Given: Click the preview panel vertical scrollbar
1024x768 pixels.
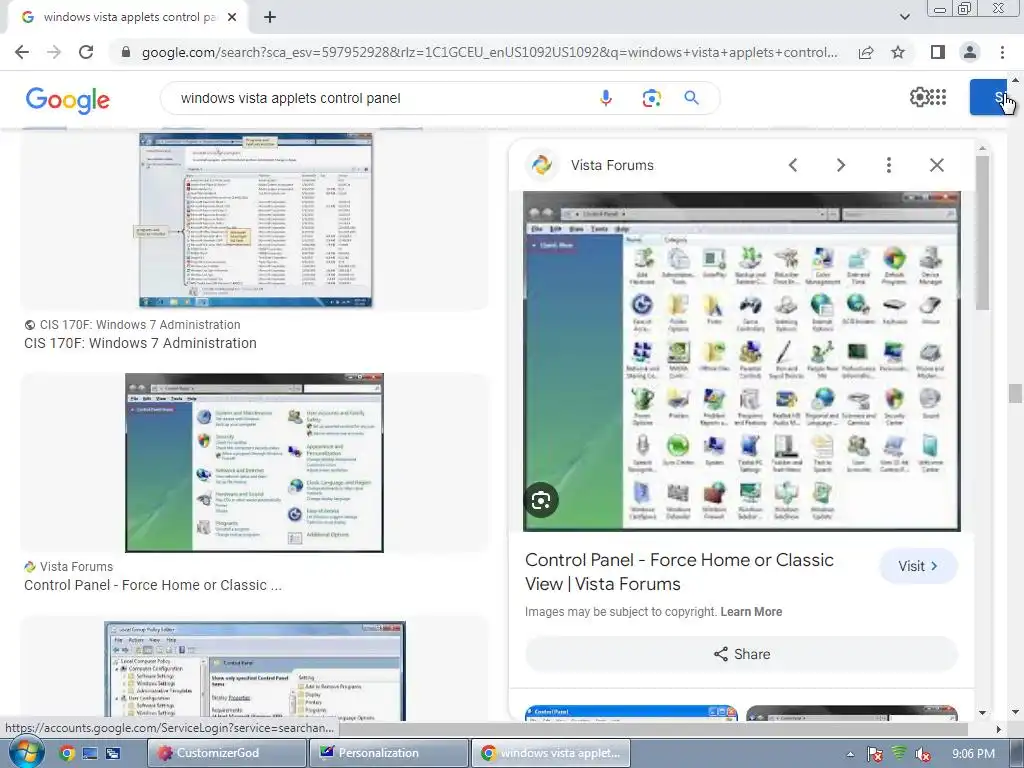Looking at the screenshot, I should point(982,234).
